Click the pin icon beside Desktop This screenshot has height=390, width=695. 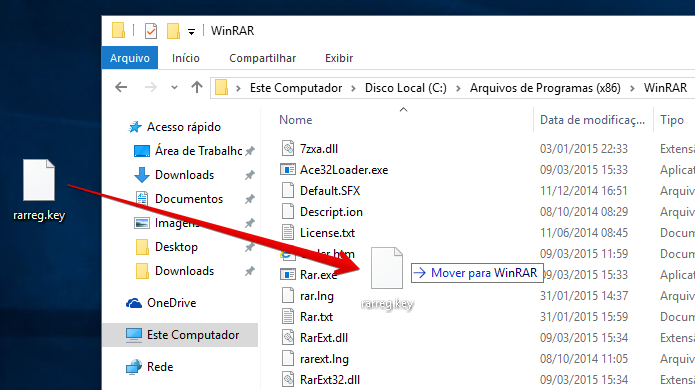click(x=250, y=247)
